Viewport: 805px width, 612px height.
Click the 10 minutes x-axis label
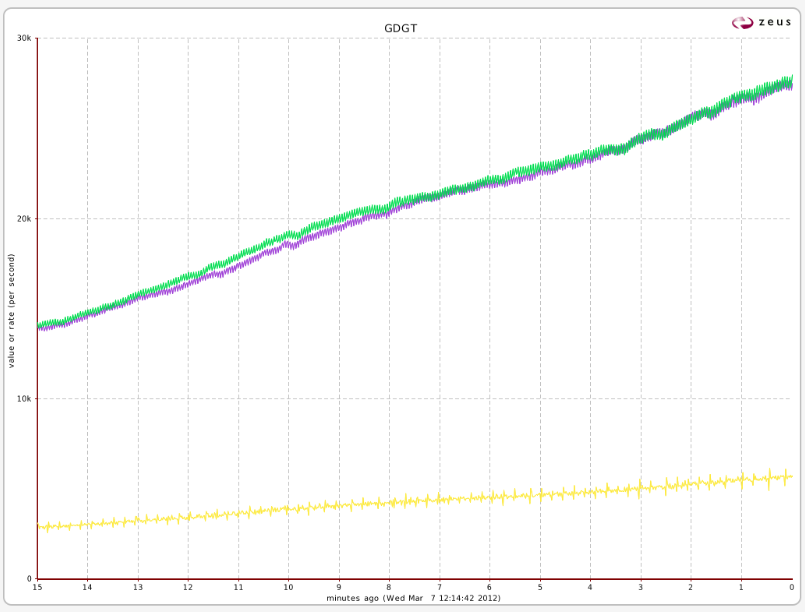289,587
